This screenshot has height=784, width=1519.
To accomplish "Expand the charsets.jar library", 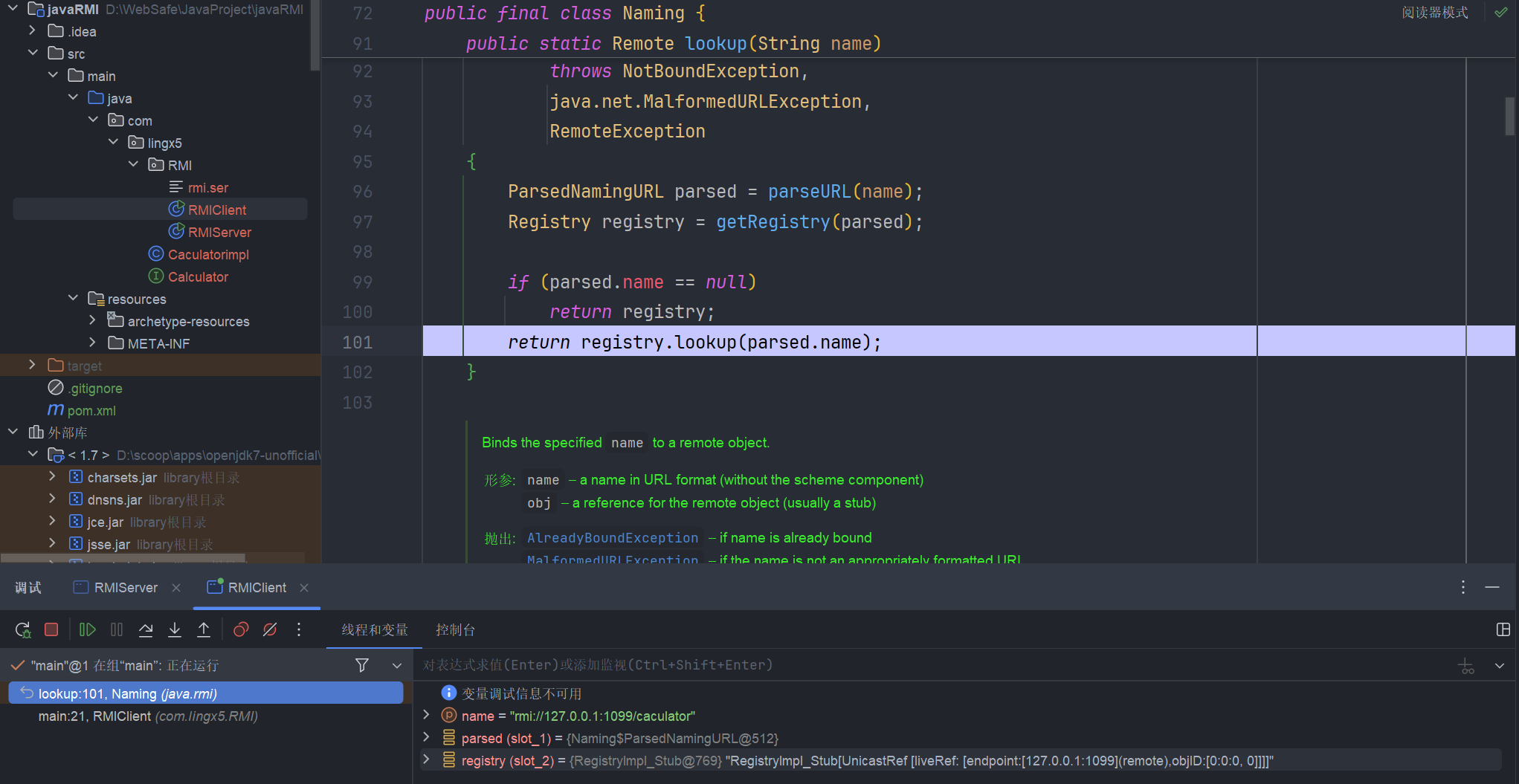I will pyautogui.click(x=53, y=476).
